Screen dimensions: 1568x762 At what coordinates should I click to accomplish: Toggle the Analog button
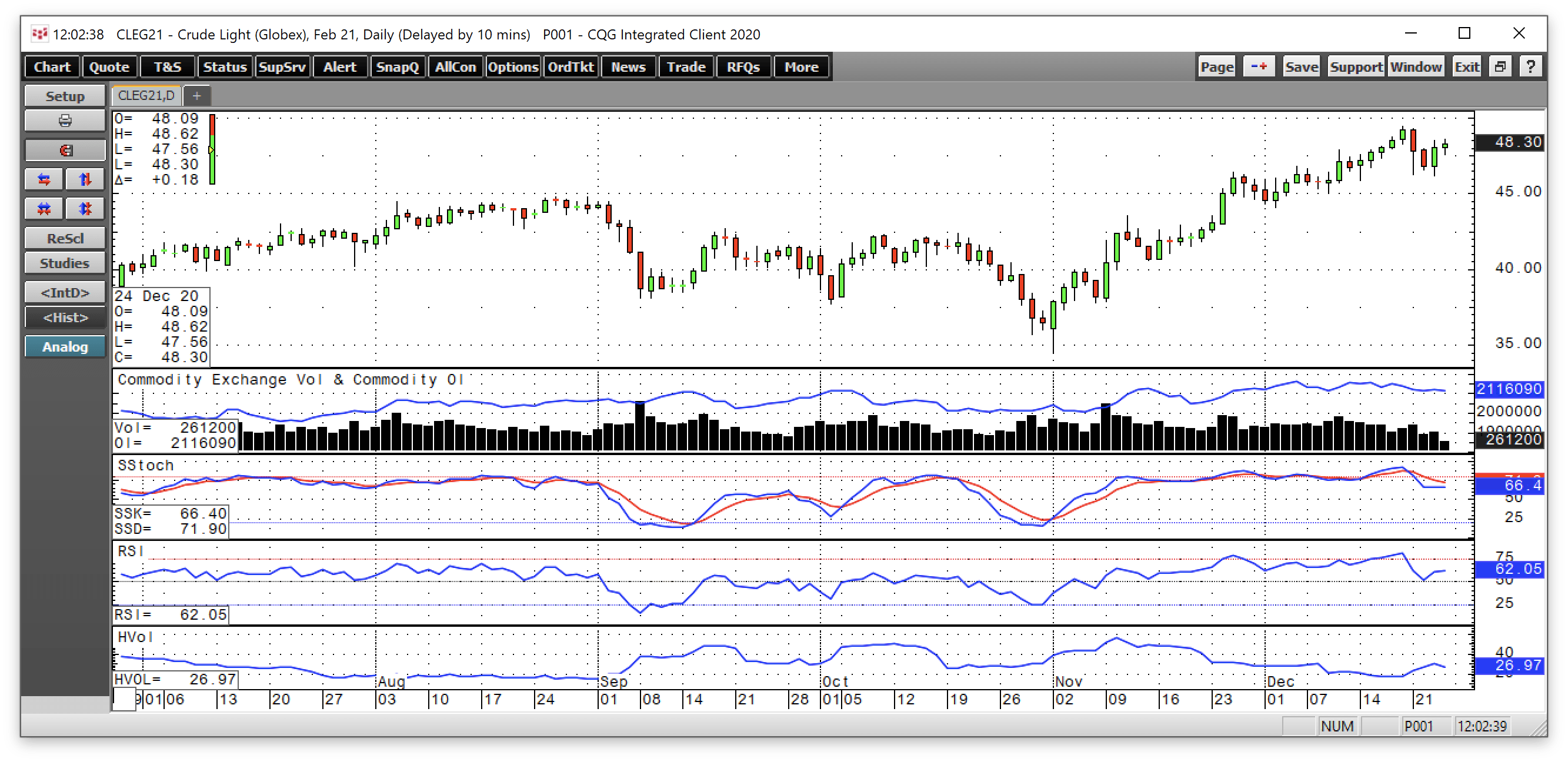pyautogui.click(x=65, y=346)
